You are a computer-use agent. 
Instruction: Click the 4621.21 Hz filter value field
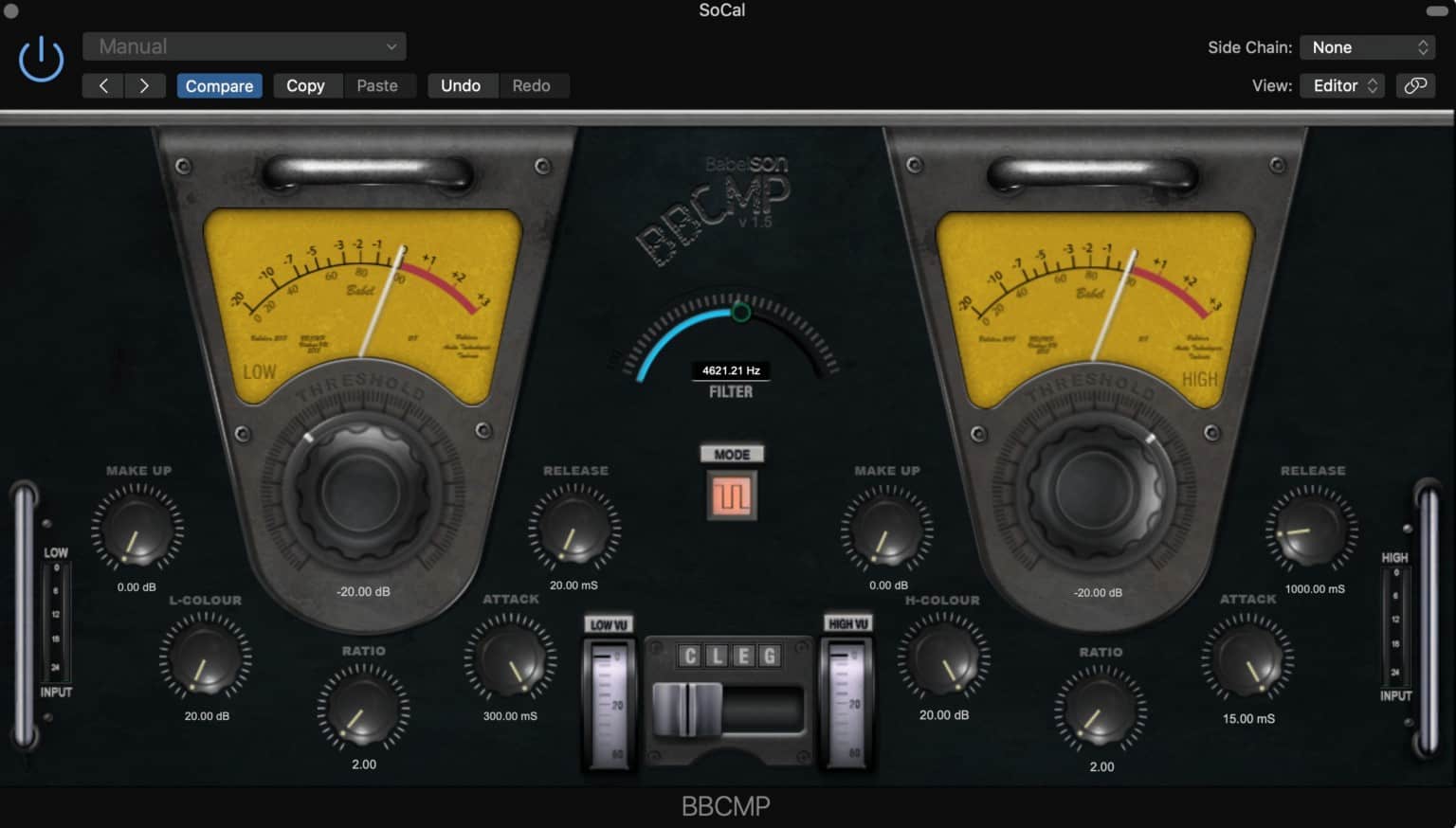[x=731, y=370]
